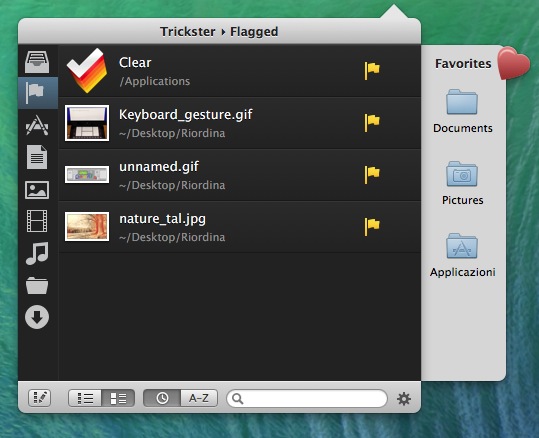Viewport: 539px width, 438px height.
Task: Show the Folders filter in sidebar
Action: [x=37, y=285]
